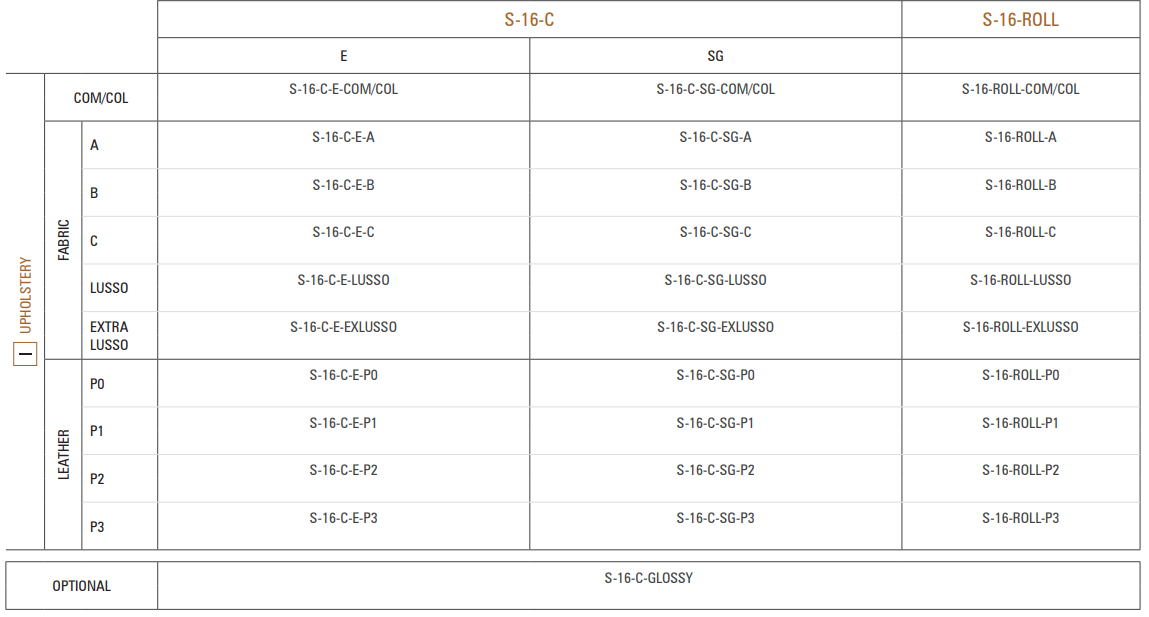Click the SG sub-column header
Viewport: 1149px width, 617px height.
coord(715,56)
